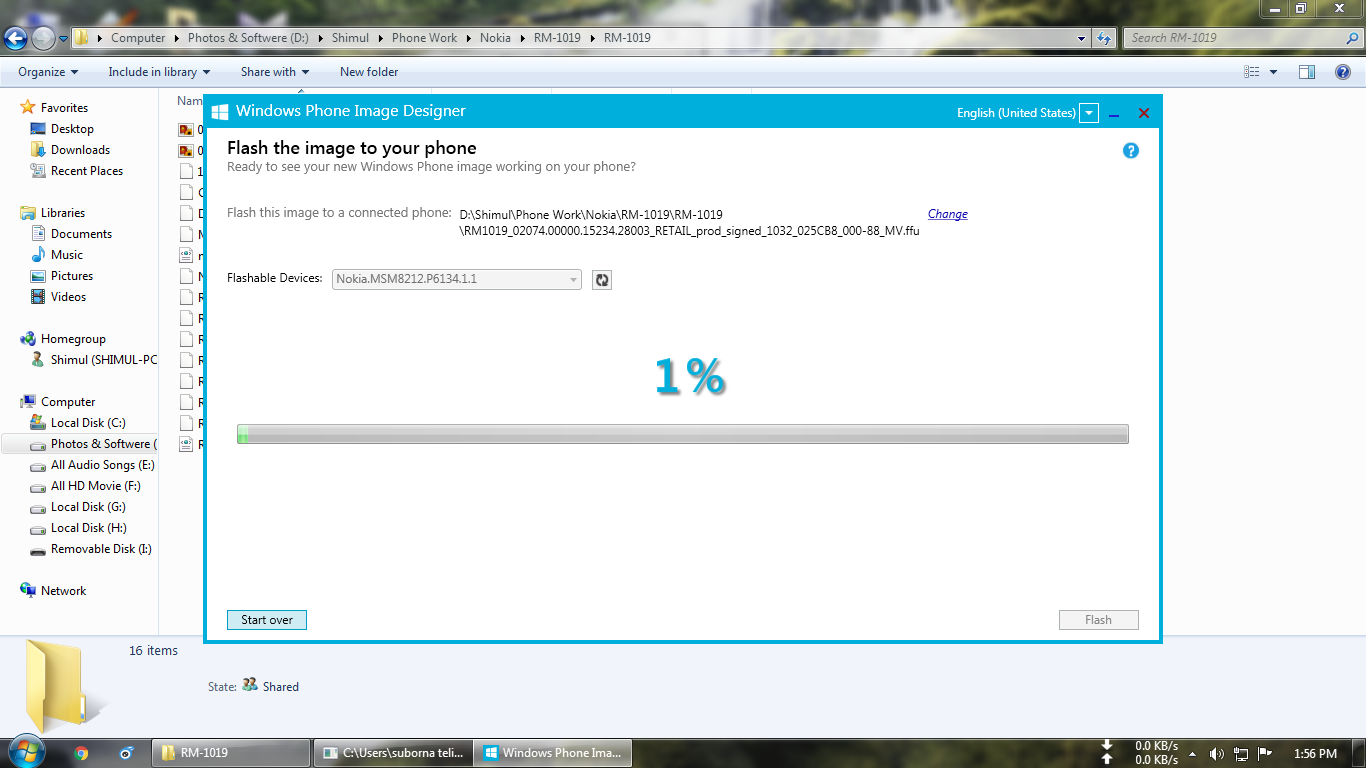This screenshot has height=768, width=1366.
Task: Select Favorites in the navigation pane
Action: point(64,108)
